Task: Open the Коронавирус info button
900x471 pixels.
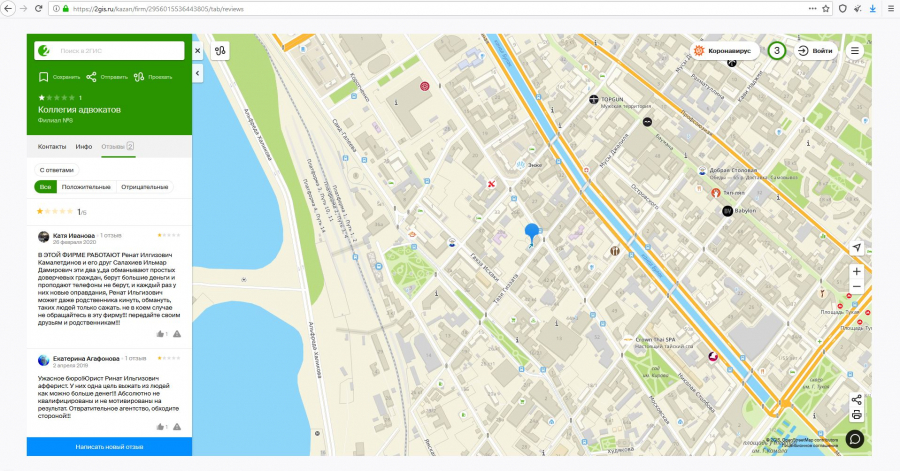Action: 724,50
